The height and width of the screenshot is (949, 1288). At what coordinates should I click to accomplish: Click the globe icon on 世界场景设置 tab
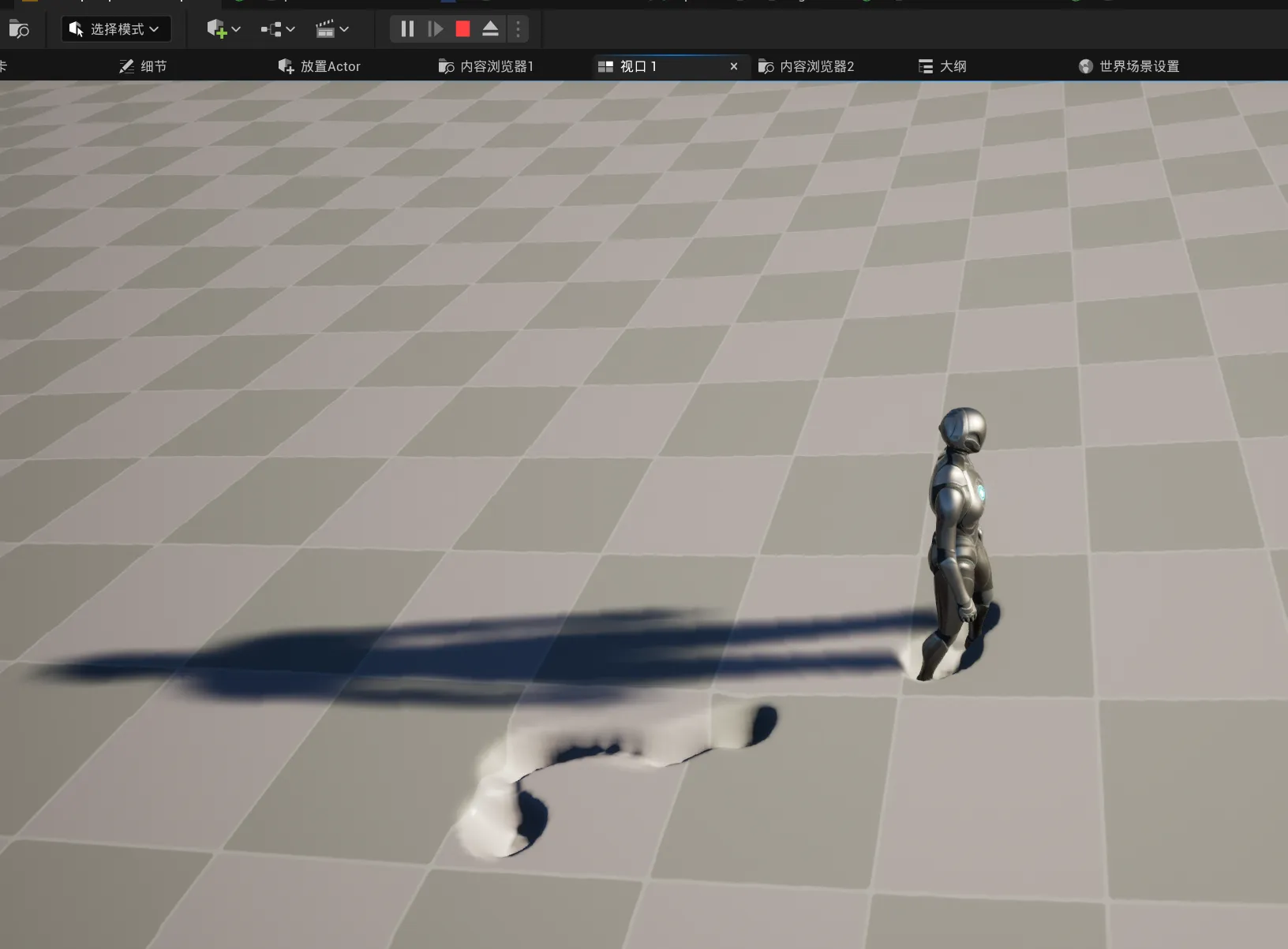pos(1086,66)
